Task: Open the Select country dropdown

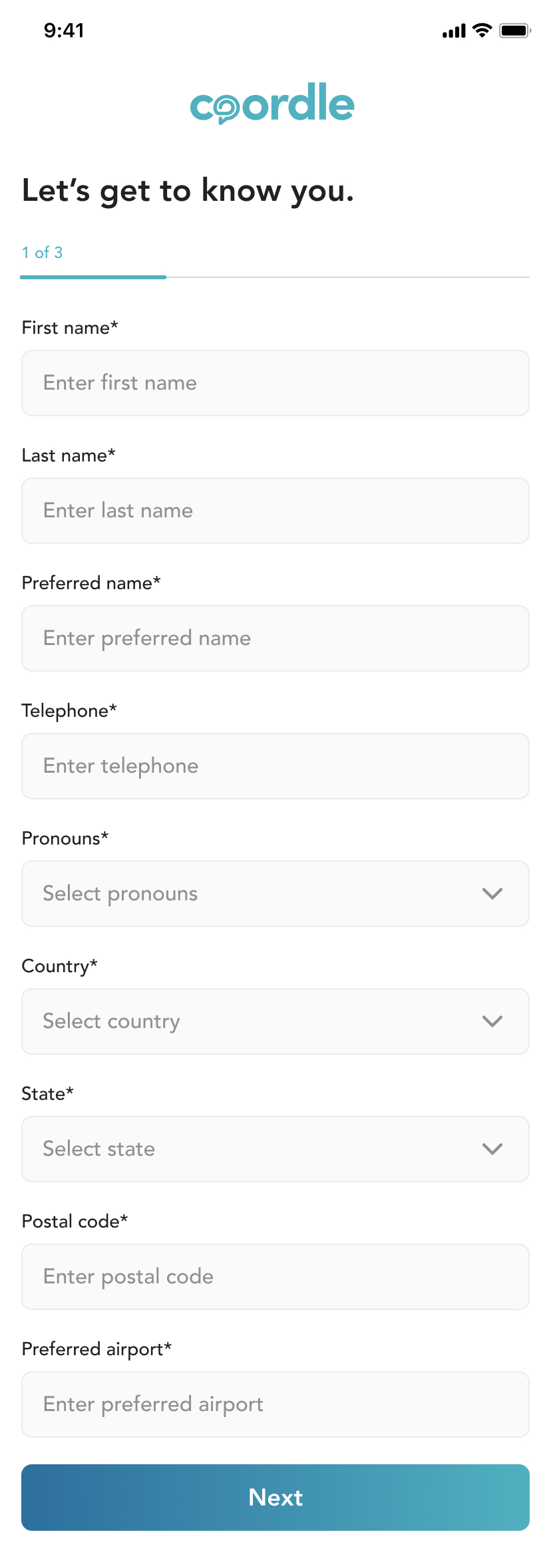Action: tap(253, 1021)
